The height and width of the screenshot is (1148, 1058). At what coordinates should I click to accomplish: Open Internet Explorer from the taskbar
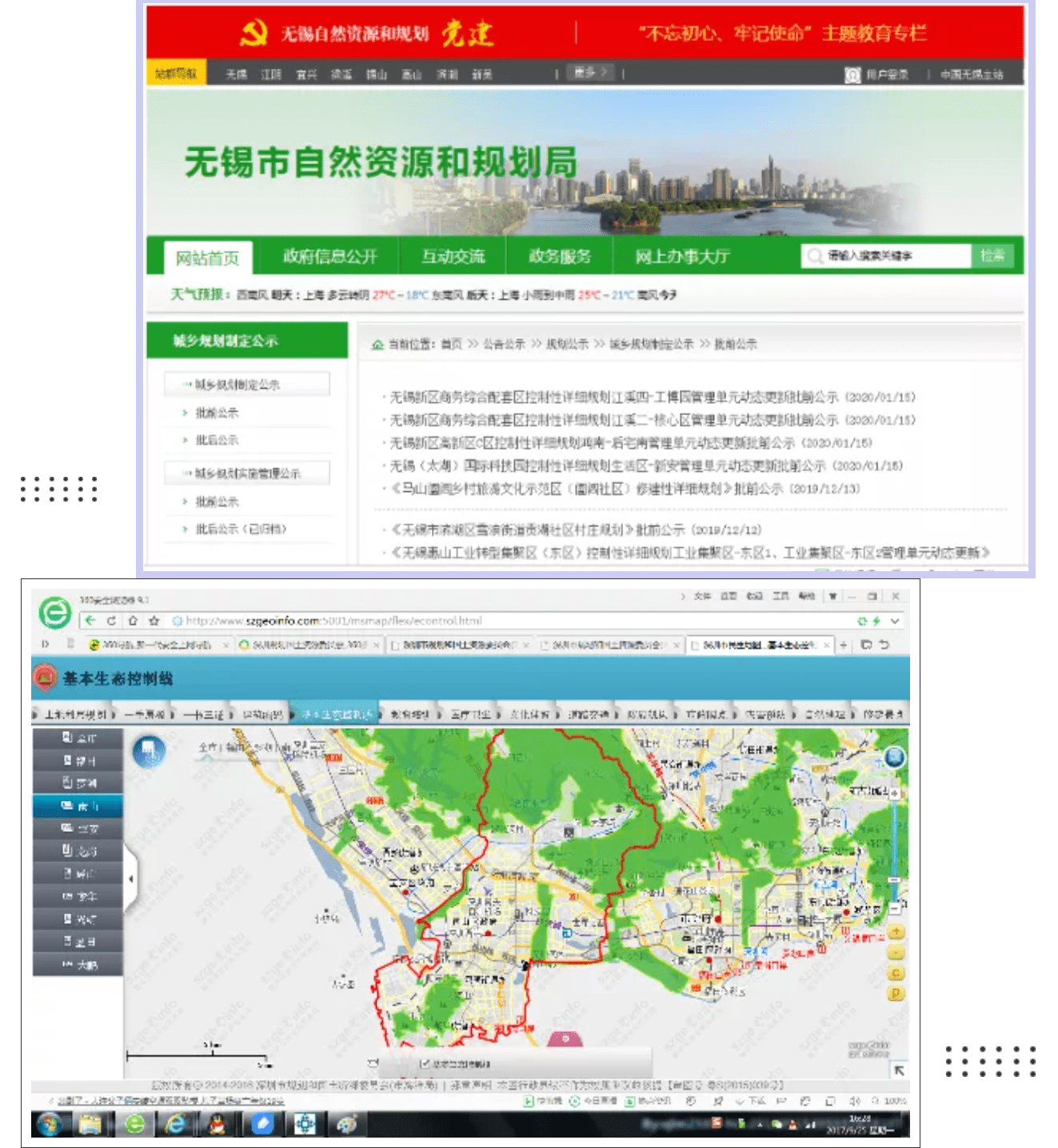[175, 1124]
